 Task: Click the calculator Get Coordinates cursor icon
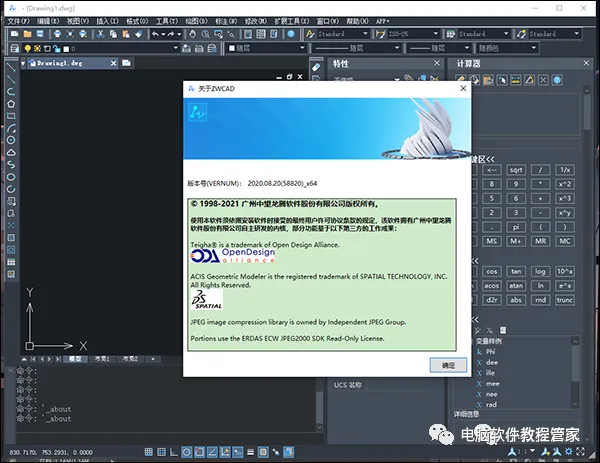pyautogui.click(x=502, y=80)
